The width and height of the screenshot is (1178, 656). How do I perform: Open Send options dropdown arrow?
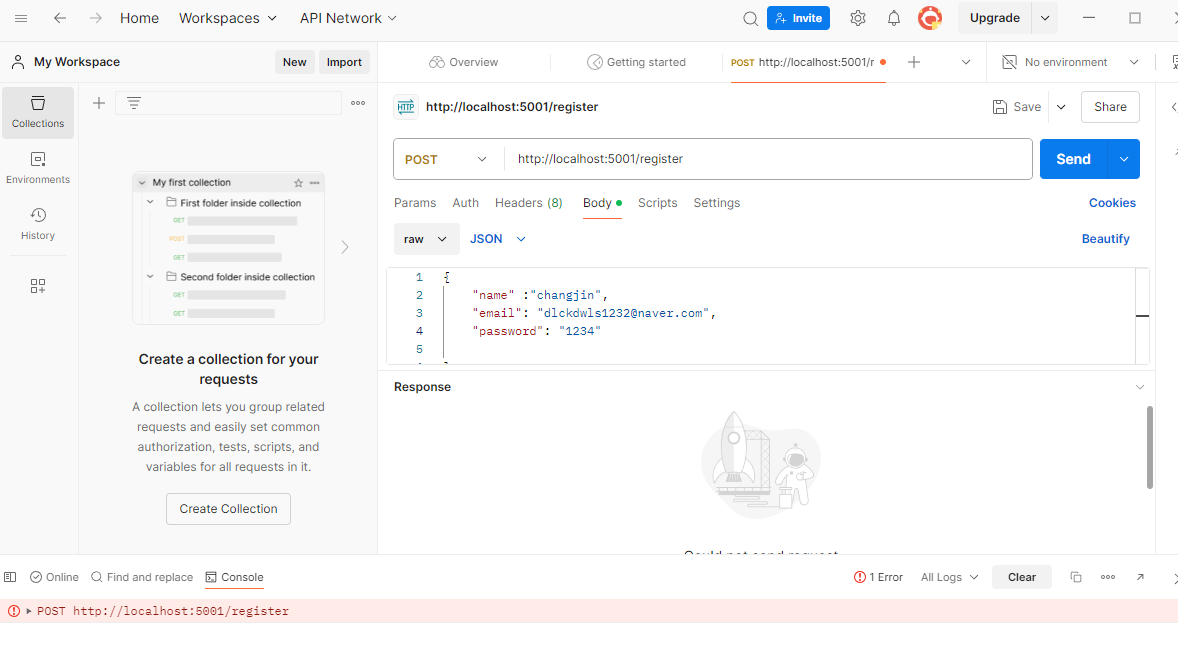[1124, 159]
